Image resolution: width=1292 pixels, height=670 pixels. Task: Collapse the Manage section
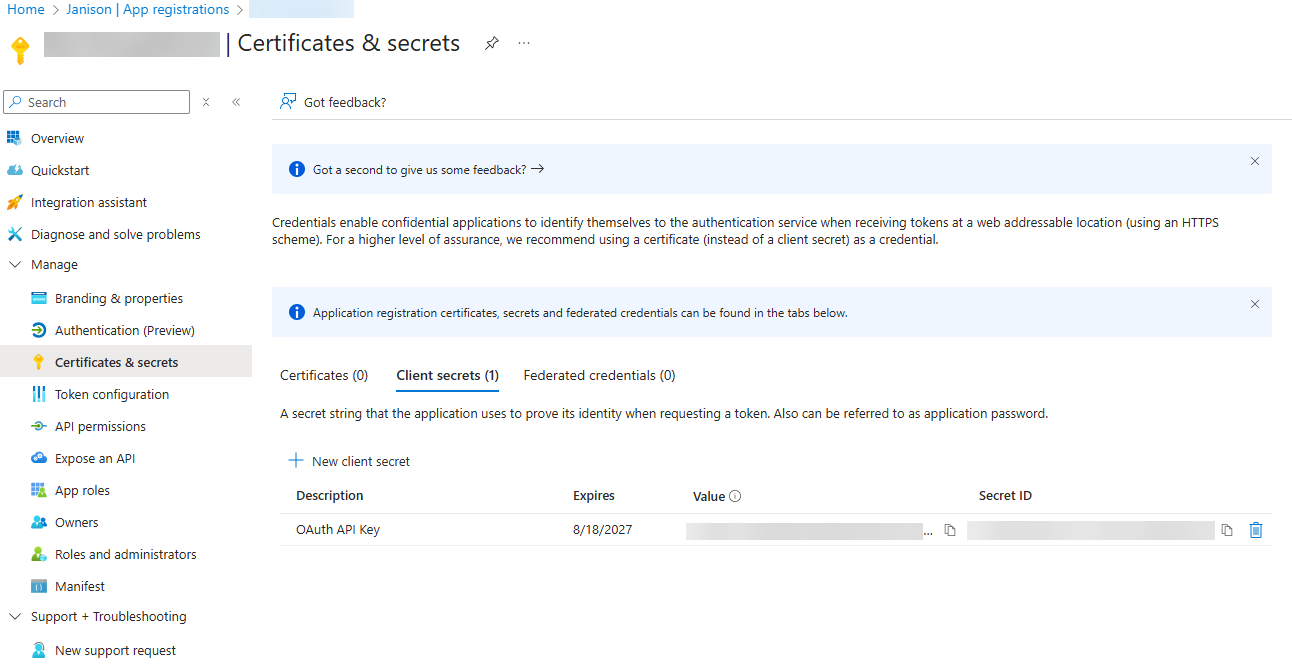(15, 265)
